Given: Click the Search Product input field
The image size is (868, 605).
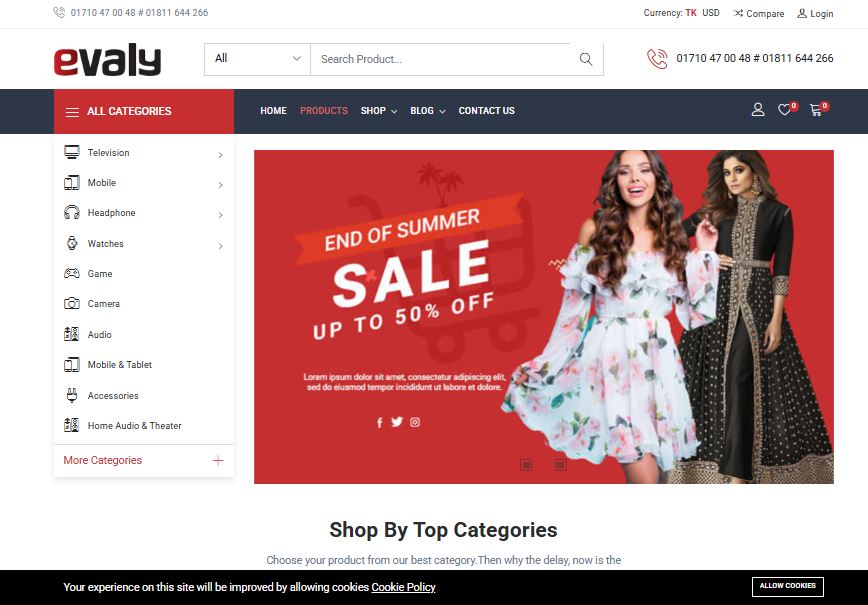Looking at the screenshot, I should click(x=443, y=59).
